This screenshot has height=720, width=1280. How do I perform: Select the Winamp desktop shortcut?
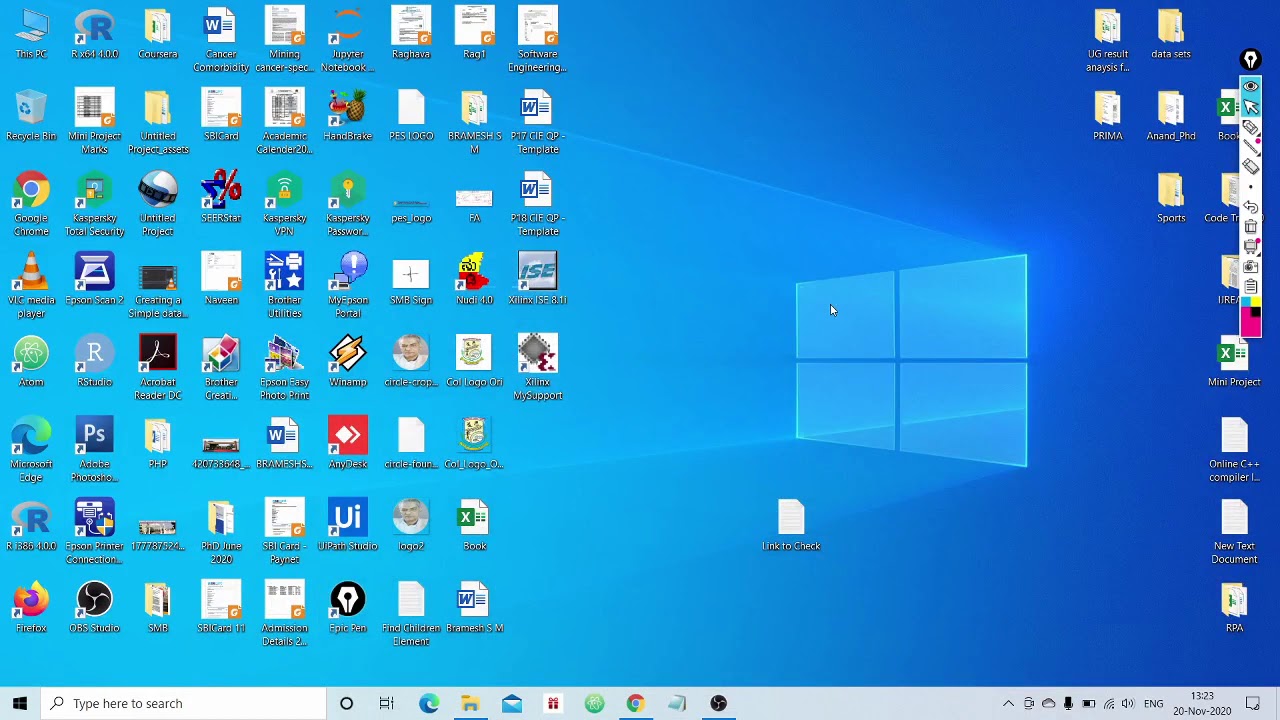(348, 362)
